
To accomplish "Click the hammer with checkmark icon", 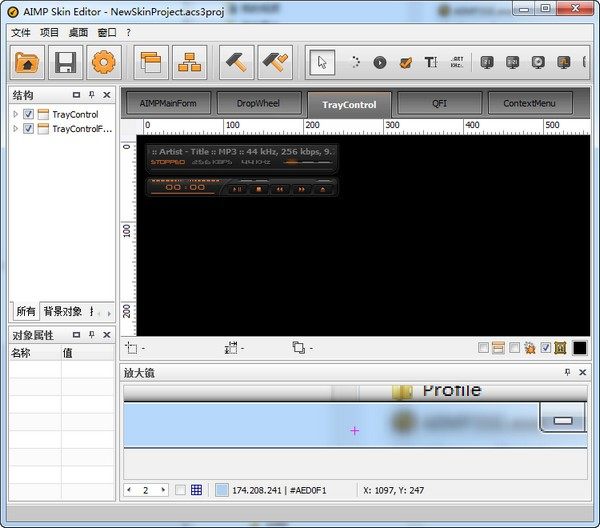I will [275, 63].
